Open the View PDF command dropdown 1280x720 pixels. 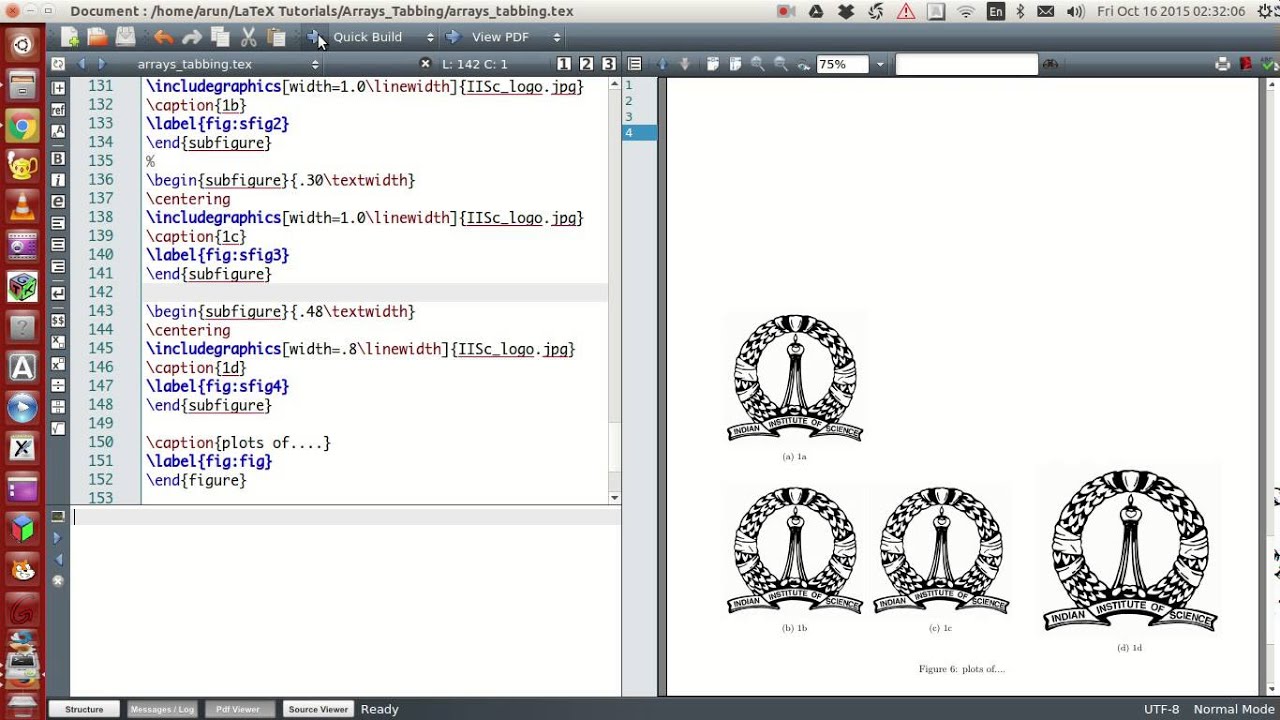[x=556, y=37]
